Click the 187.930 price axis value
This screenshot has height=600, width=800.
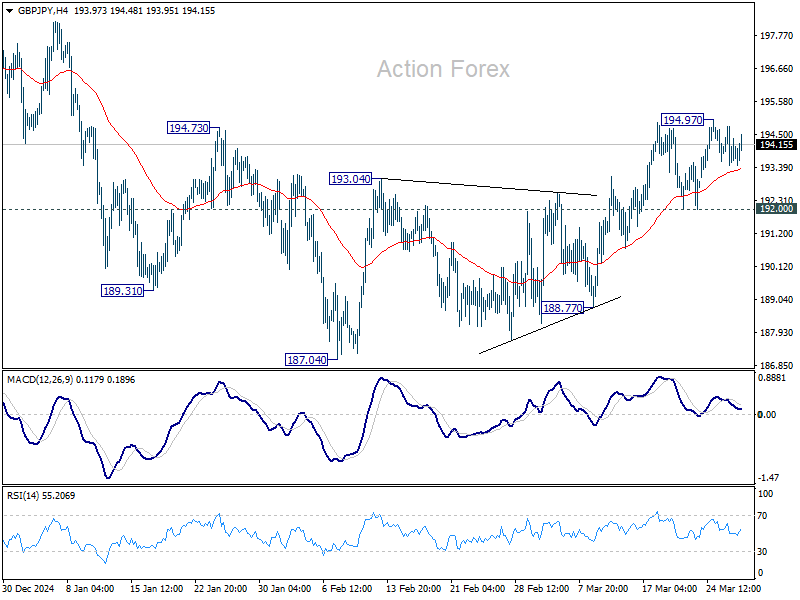coord(777,333)
